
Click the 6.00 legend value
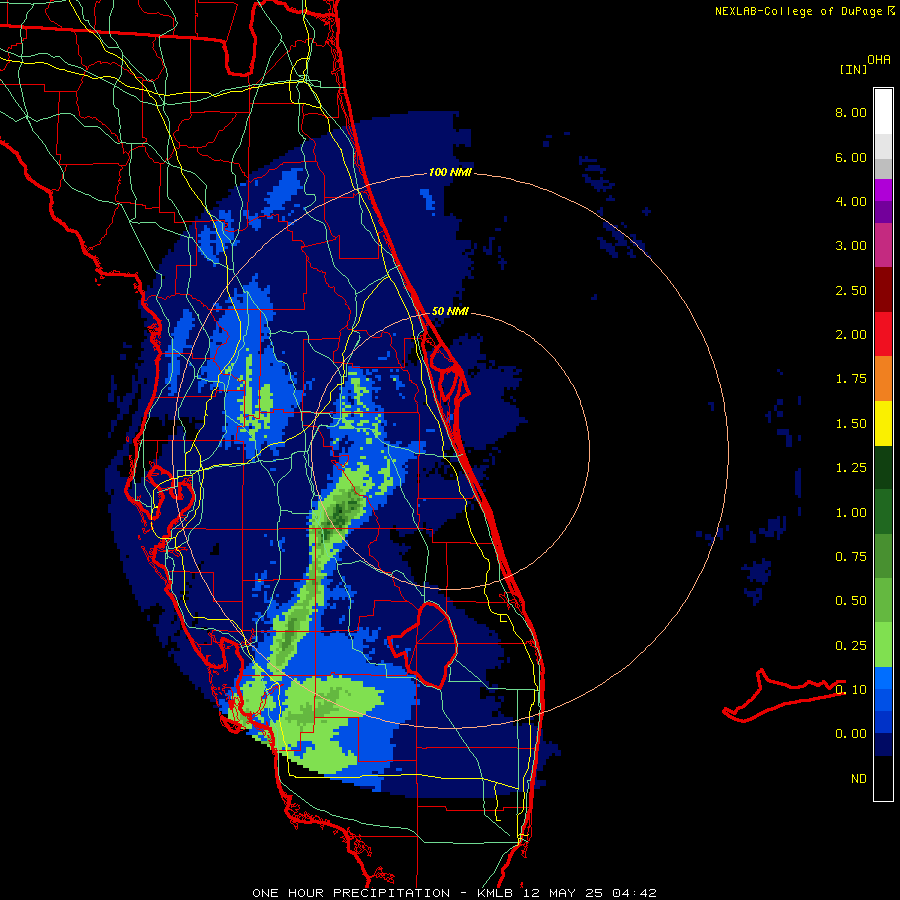[851, 157]
